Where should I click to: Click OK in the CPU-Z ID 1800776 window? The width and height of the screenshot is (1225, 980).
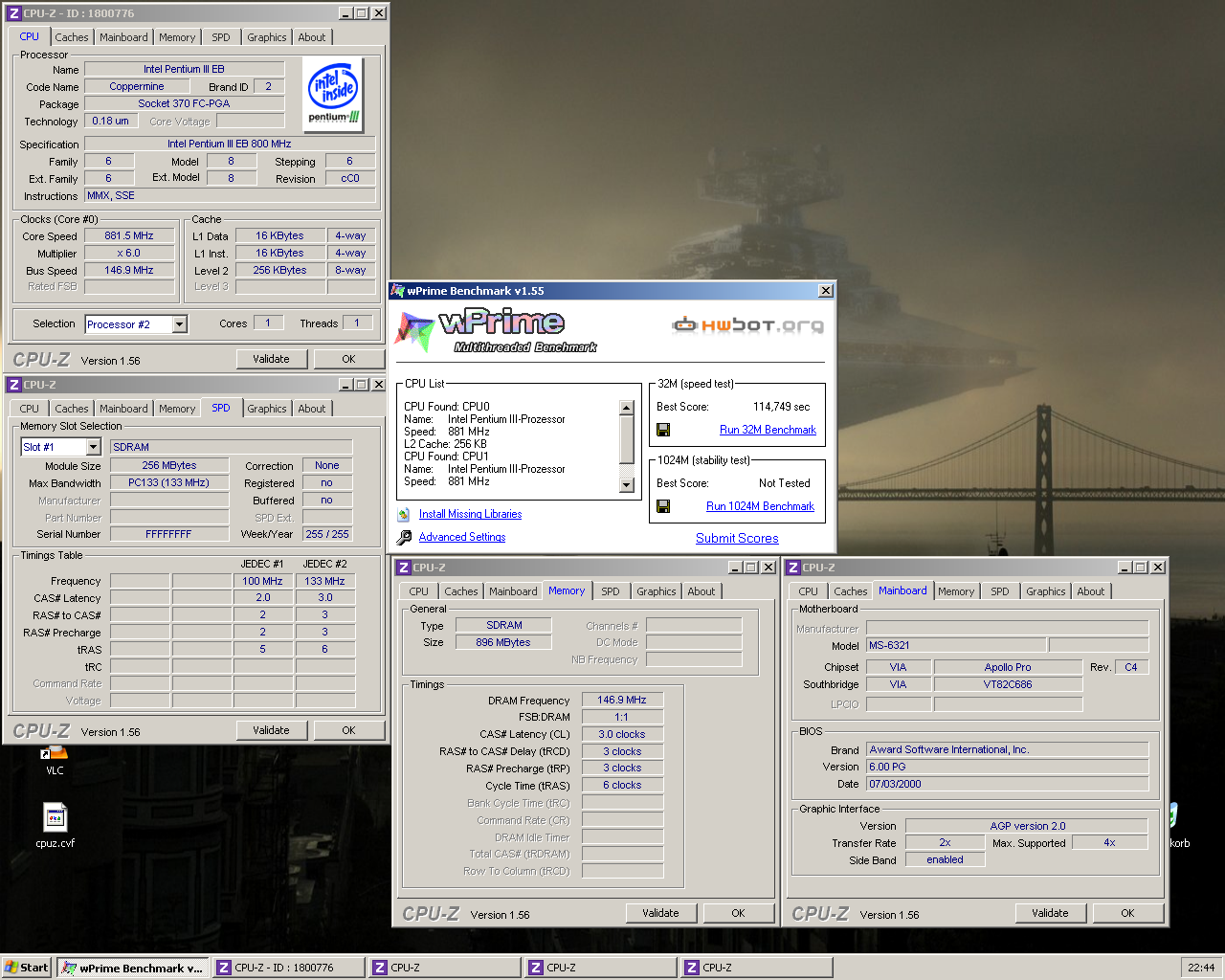[x=349, y=359]
